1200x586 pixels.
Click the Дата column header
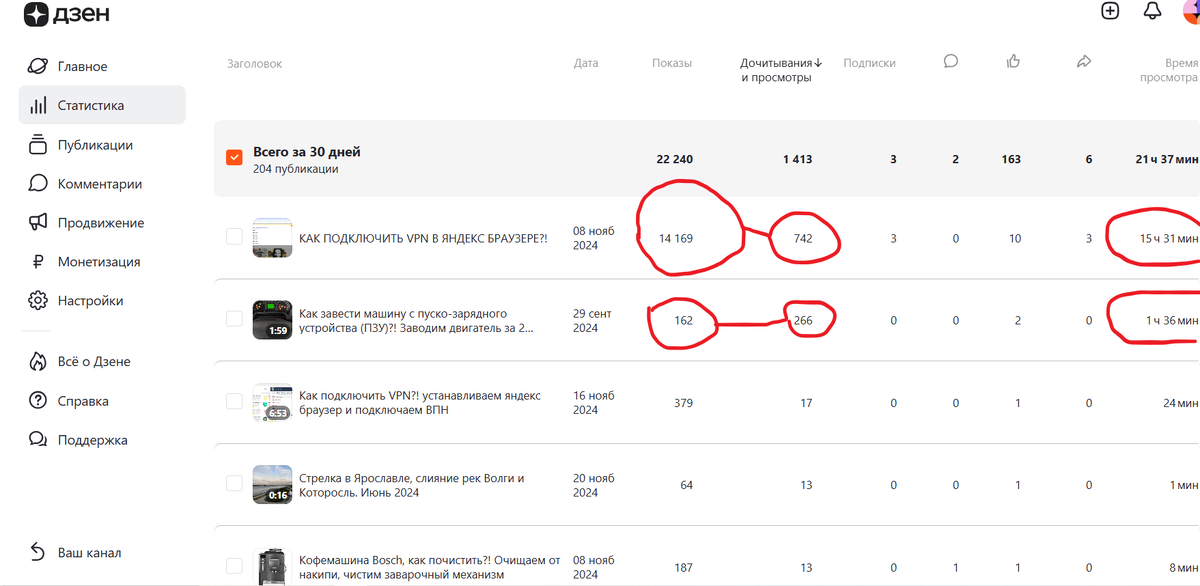pos(586,63)
